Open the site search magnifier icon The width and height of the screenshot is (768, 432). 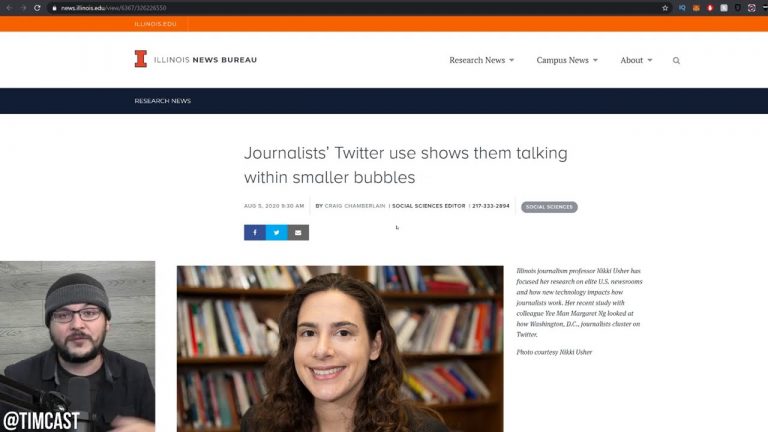676,61
